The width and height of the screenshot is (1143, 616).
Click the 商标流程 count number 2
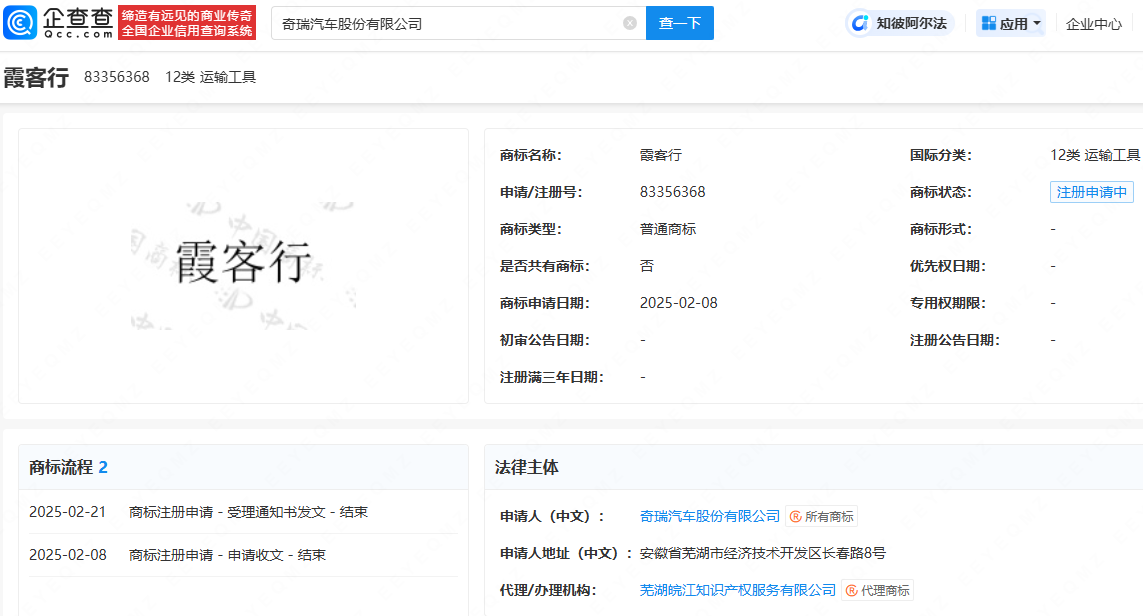[x=103, y=467]
